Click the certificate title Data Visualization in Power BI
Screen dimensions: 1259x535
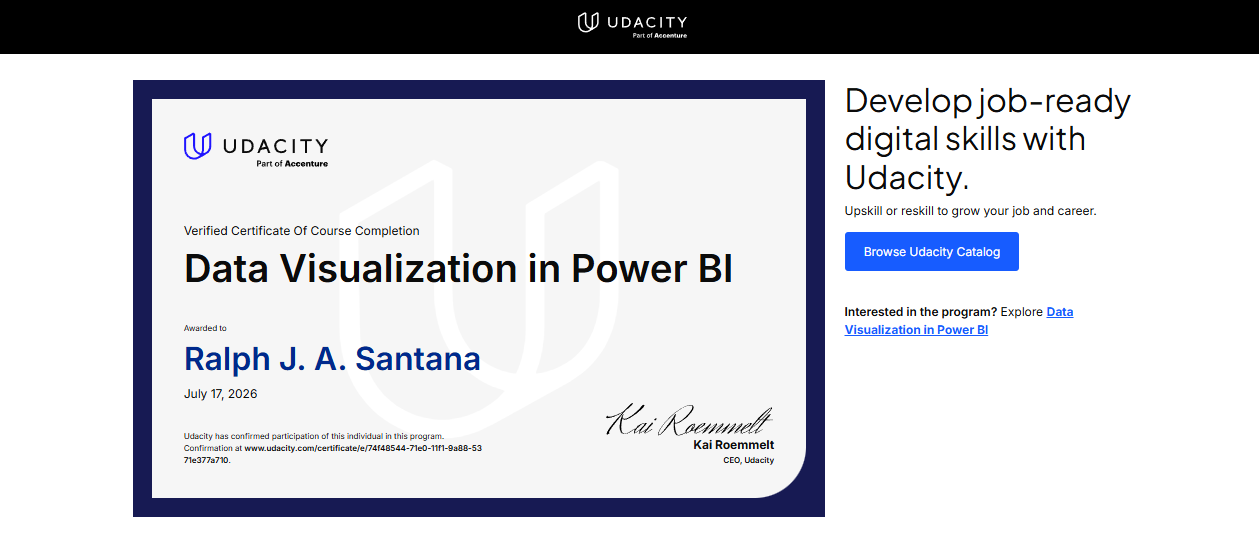458,268
